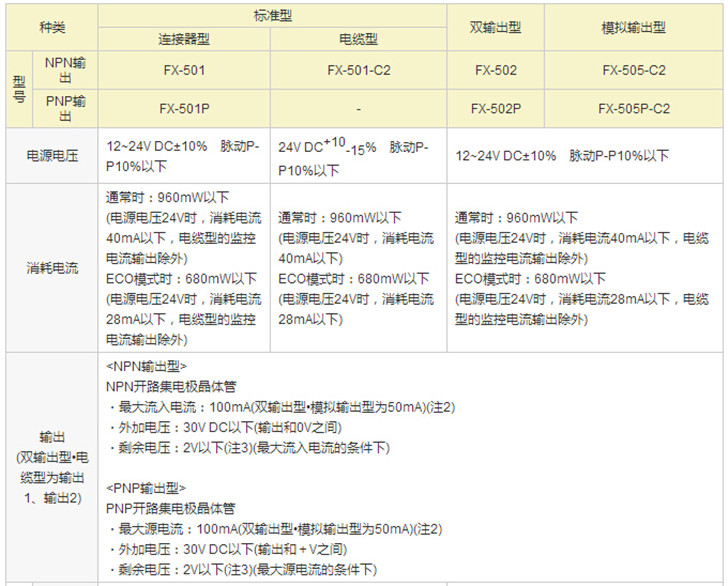Click the 最大源电流：100mA line
This screenshot has height=586, width=728.
point(276,529)
